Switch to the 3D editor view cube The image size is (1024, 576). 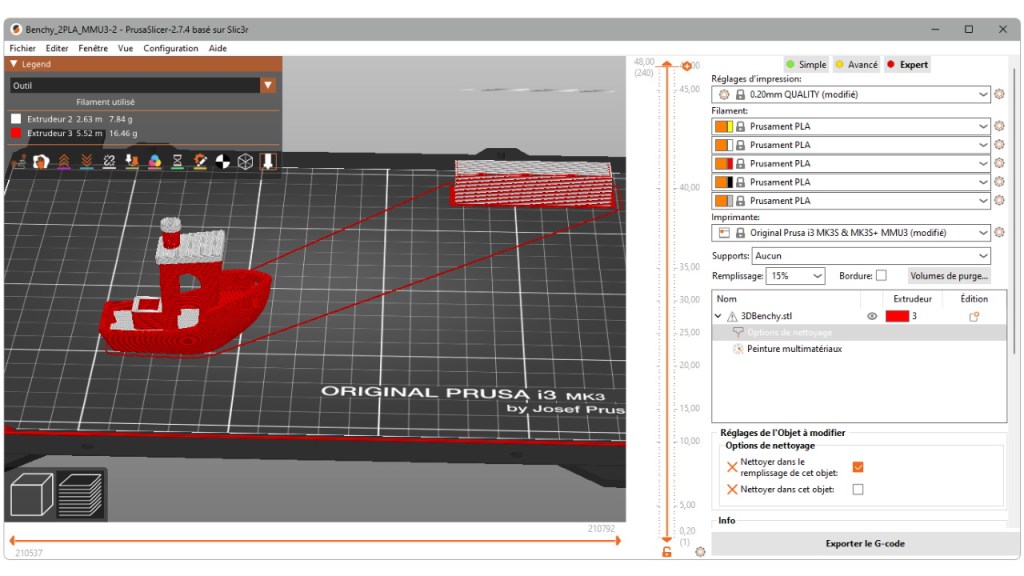tap(32, 495)
